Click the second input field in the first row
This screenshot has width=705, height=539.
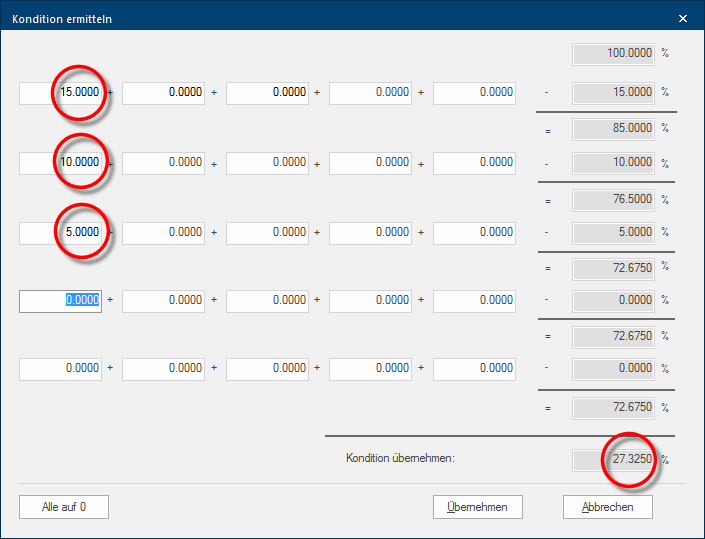click(x=163, y=93)
